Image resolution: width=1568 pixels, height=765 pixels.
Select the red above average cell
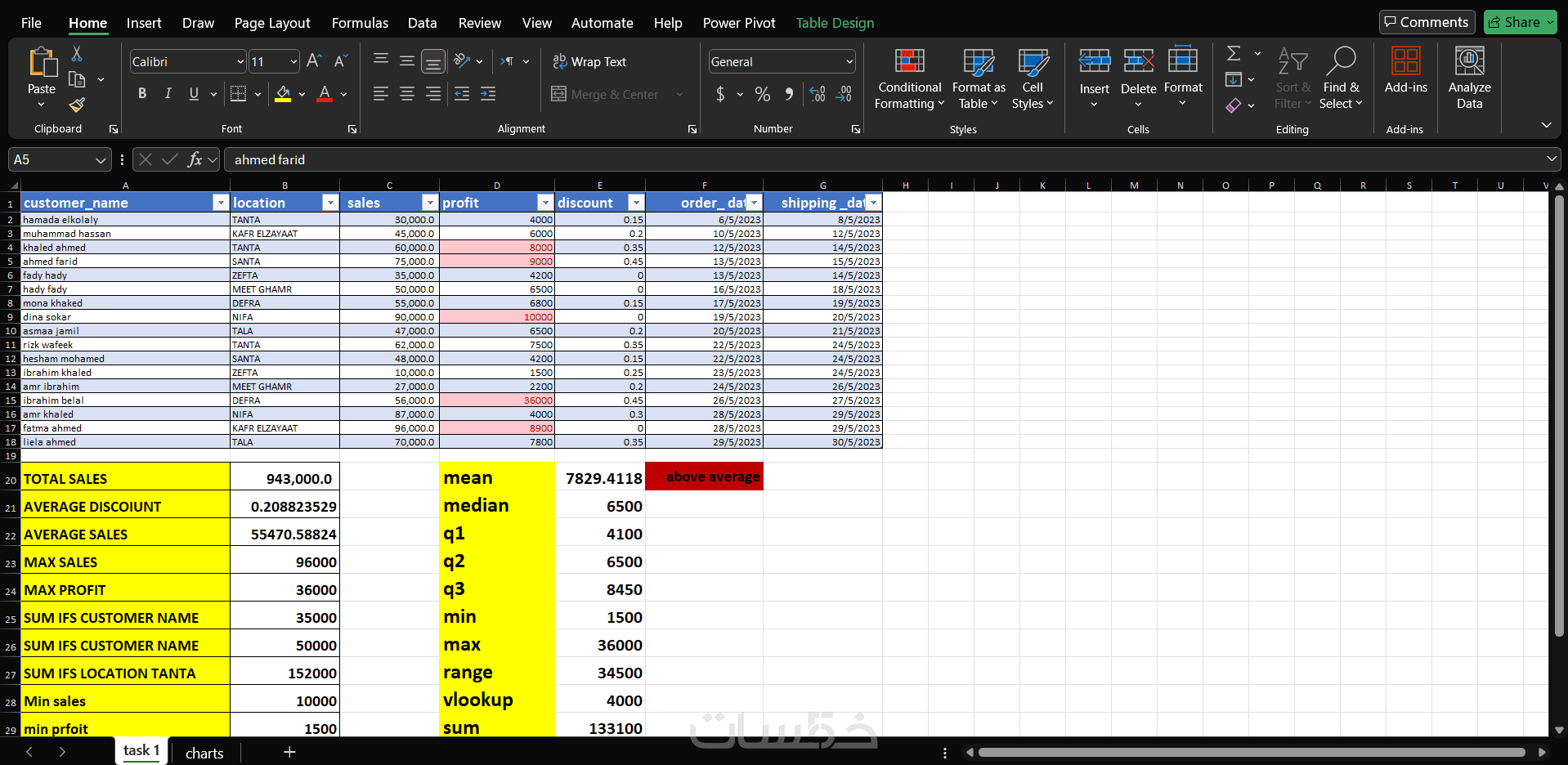[x=704, y=476]
